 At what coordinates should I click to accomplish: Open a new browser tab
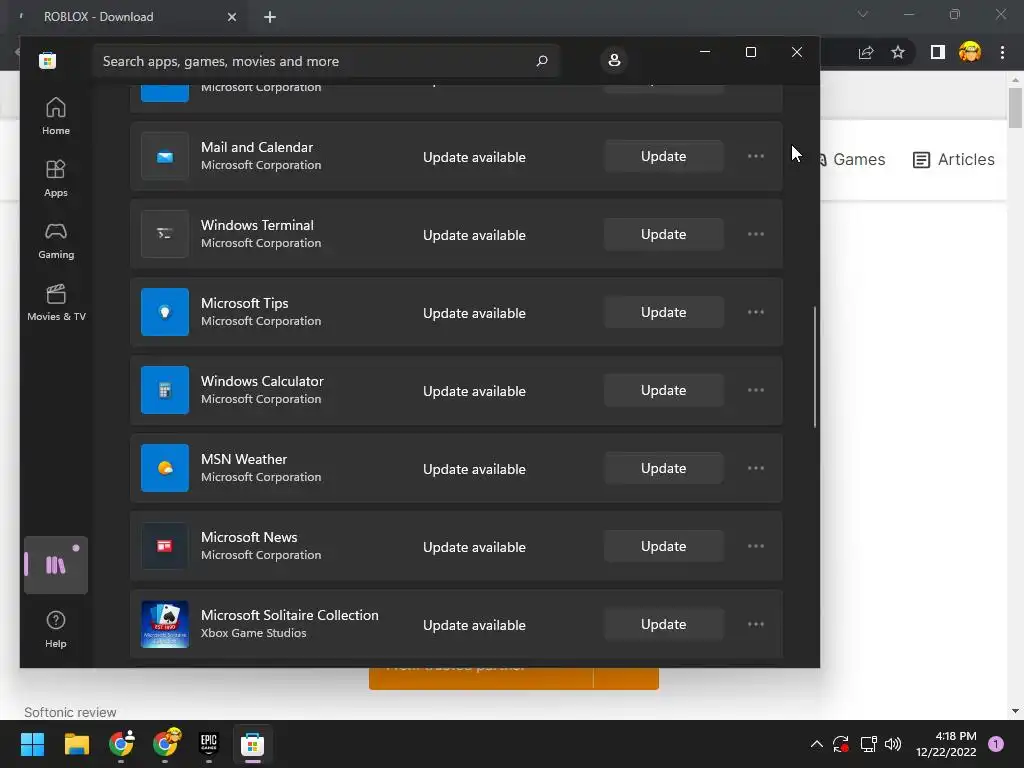pyautogui.click(x=270, y=17)
